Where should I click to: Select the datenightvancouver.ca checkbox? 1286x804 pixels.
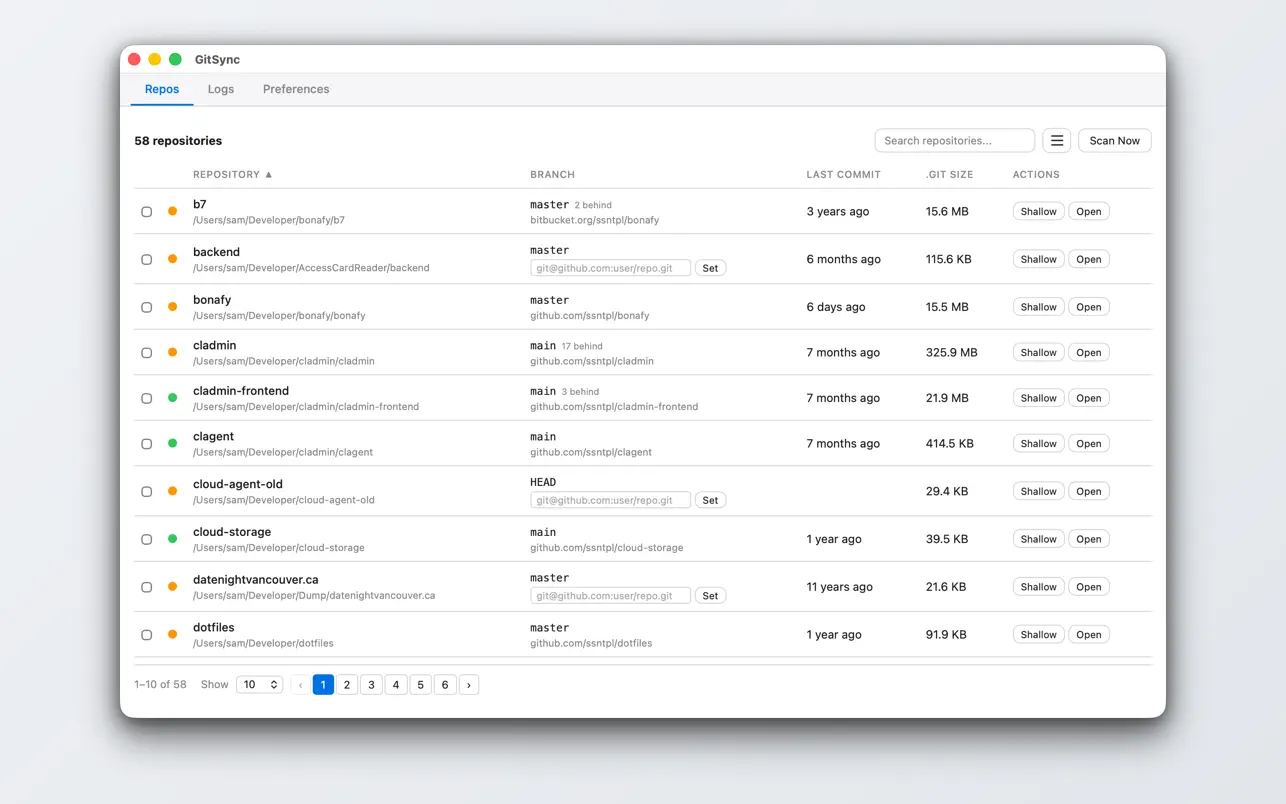tap(146, 588)
